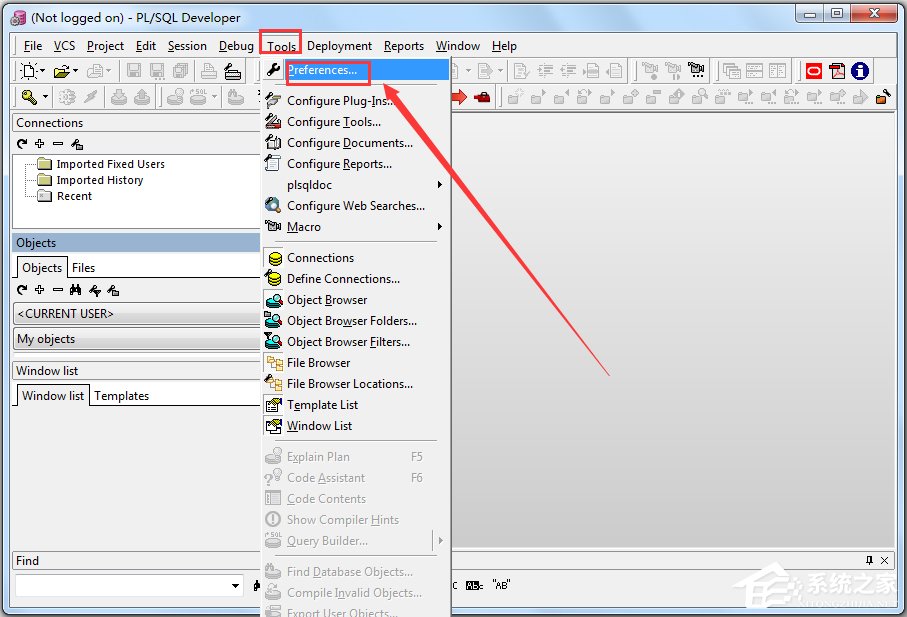Select Define Connections... in Tools menu

tap(356, 279)
